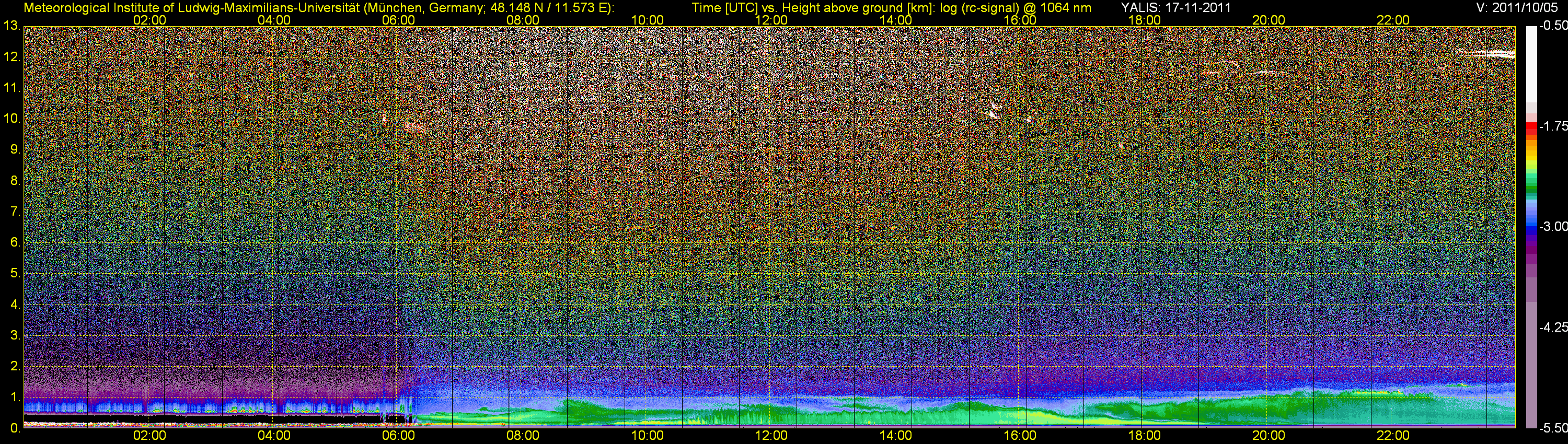Select the 16:00 label on the top time axis
This screenshot has width=1568, height=444.
pos(1020,20)
